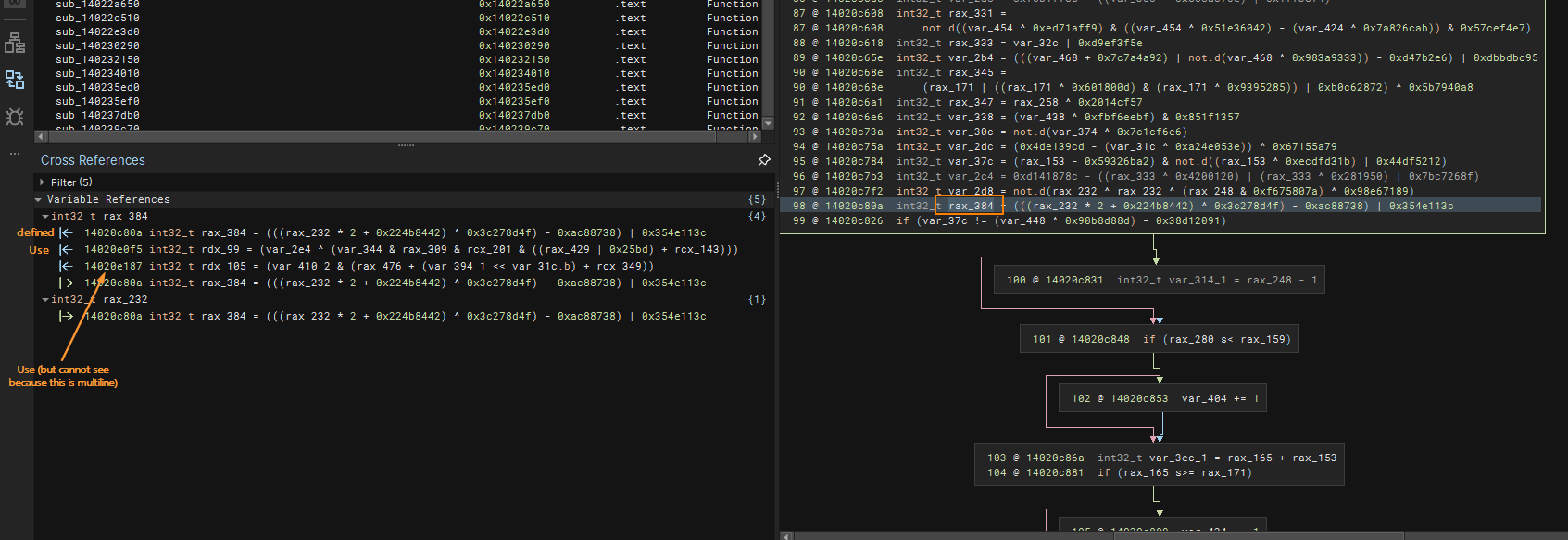This screenshot has height=540, width=1568.
Task: Click incoming arrow icon for rdx_105 reference
Action: 66,266
